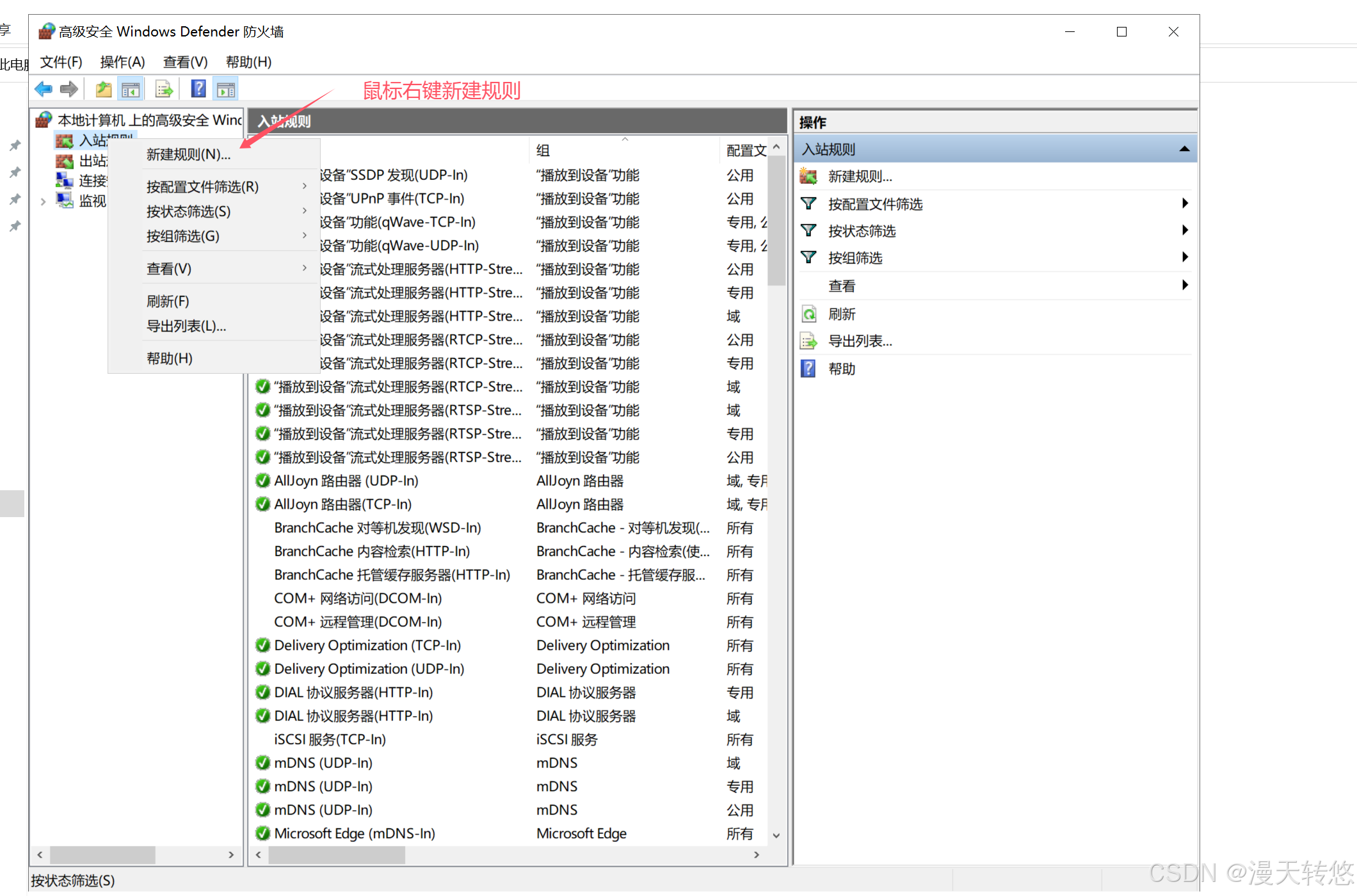Collapse the 入站规则 actions section header
Viewport: 1357px width, 896px height.
point(1184,149)
